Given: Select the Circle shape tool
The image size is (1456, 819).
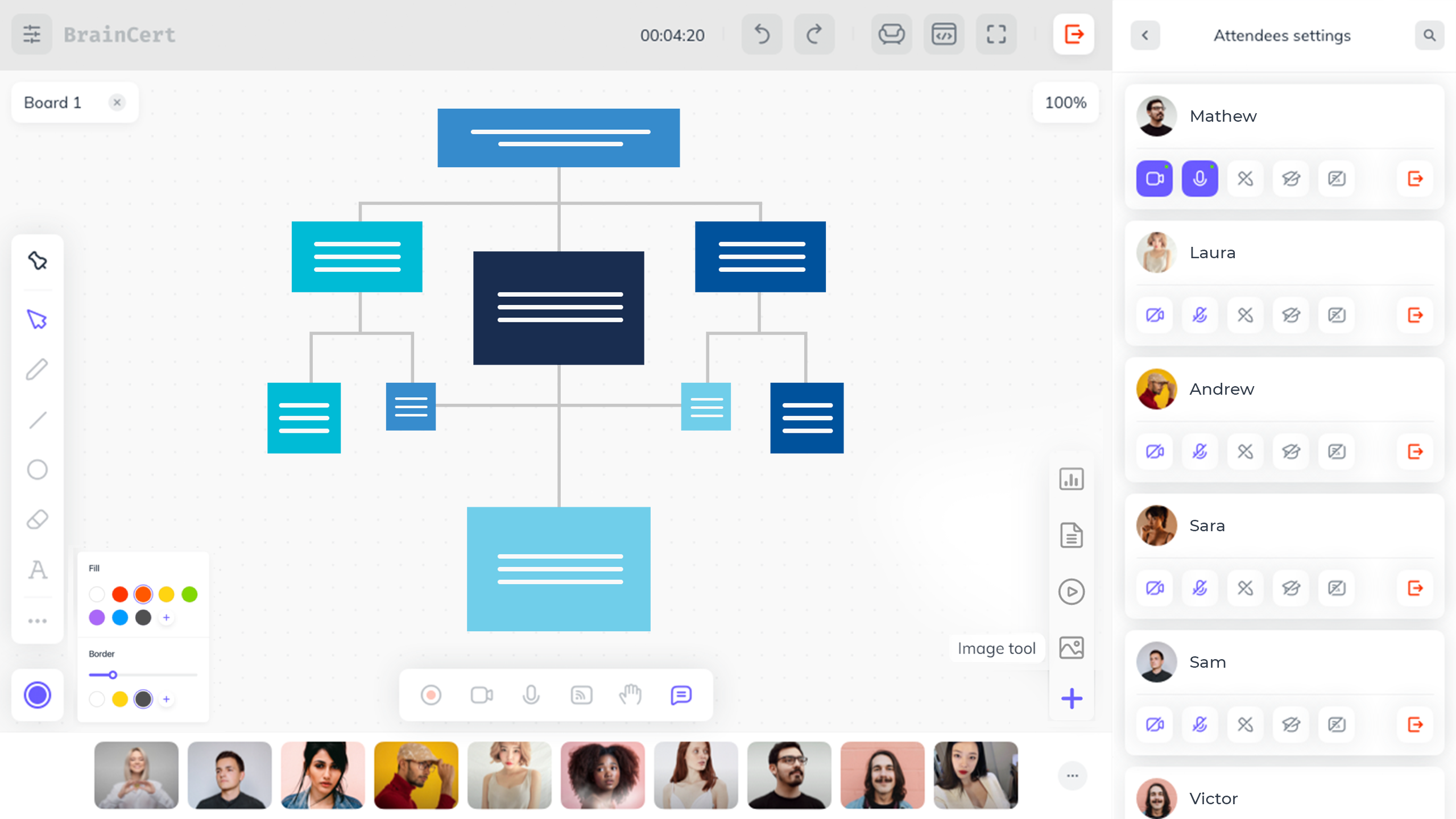Looking at the screenshot, I should (38, 470).
